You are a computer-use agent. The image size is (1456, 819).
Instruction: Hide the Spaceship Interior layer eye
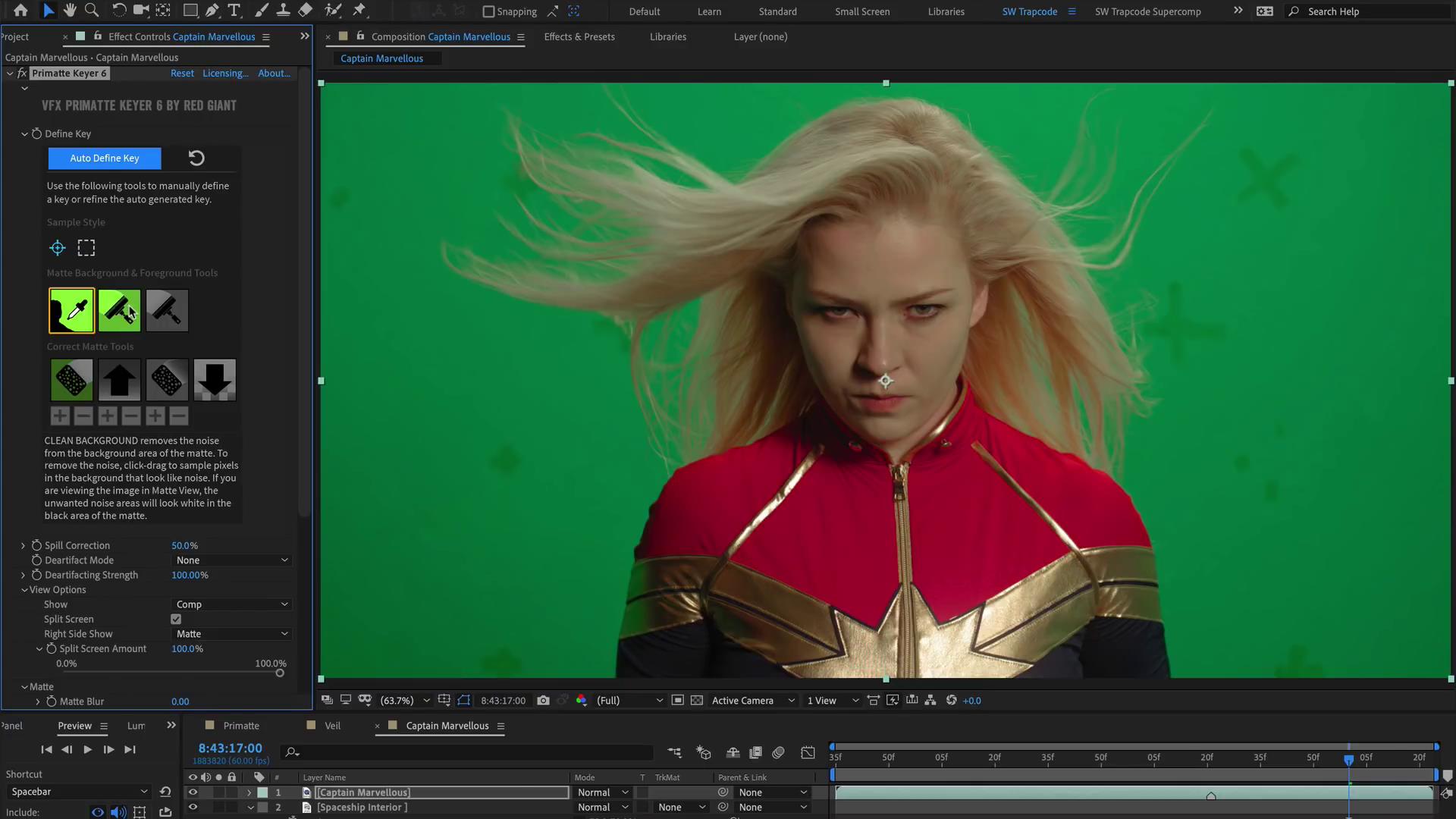pos(193,808)
